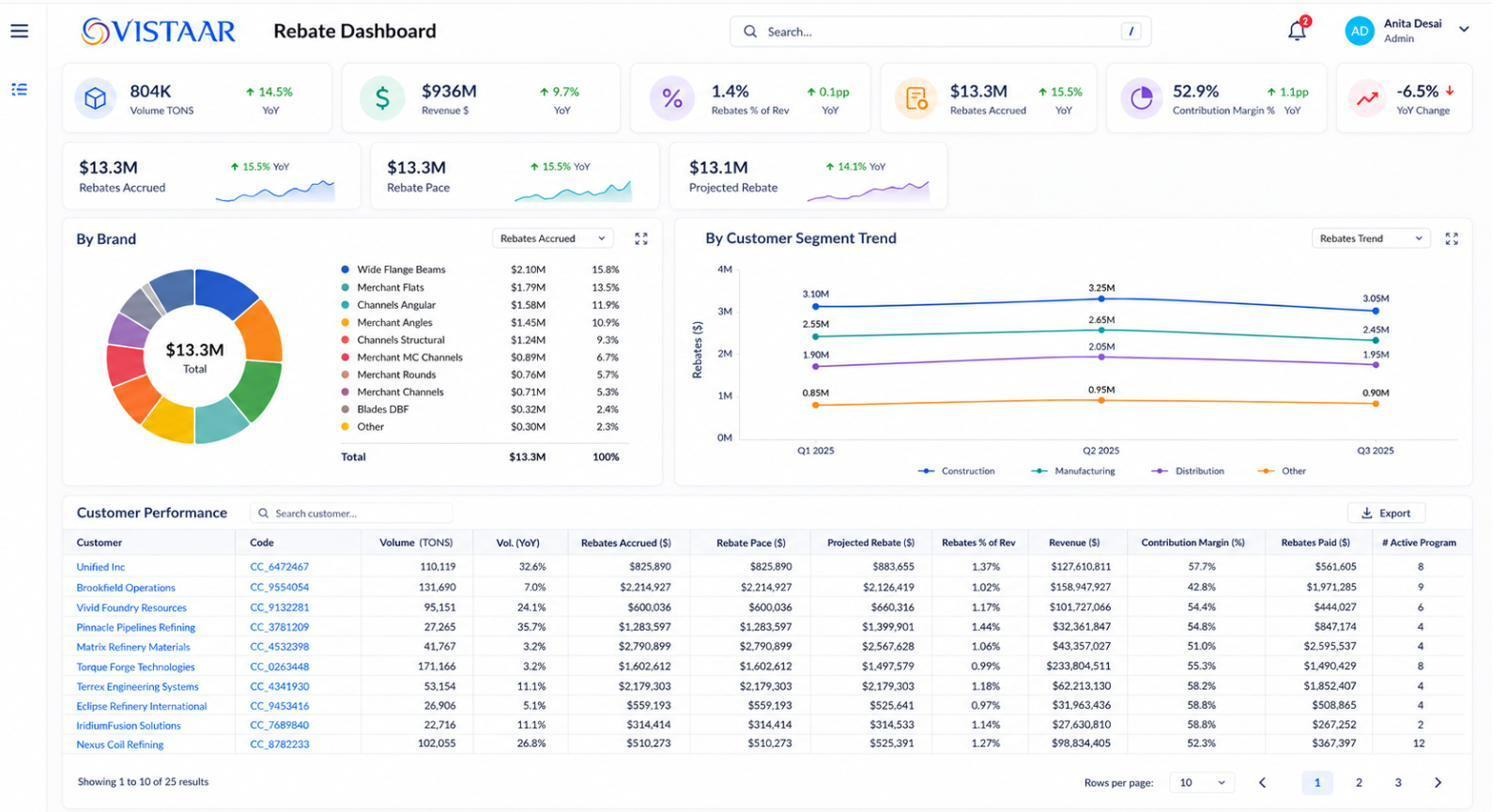Open Matrix Refinery Materials link

(x=133, y=648)
